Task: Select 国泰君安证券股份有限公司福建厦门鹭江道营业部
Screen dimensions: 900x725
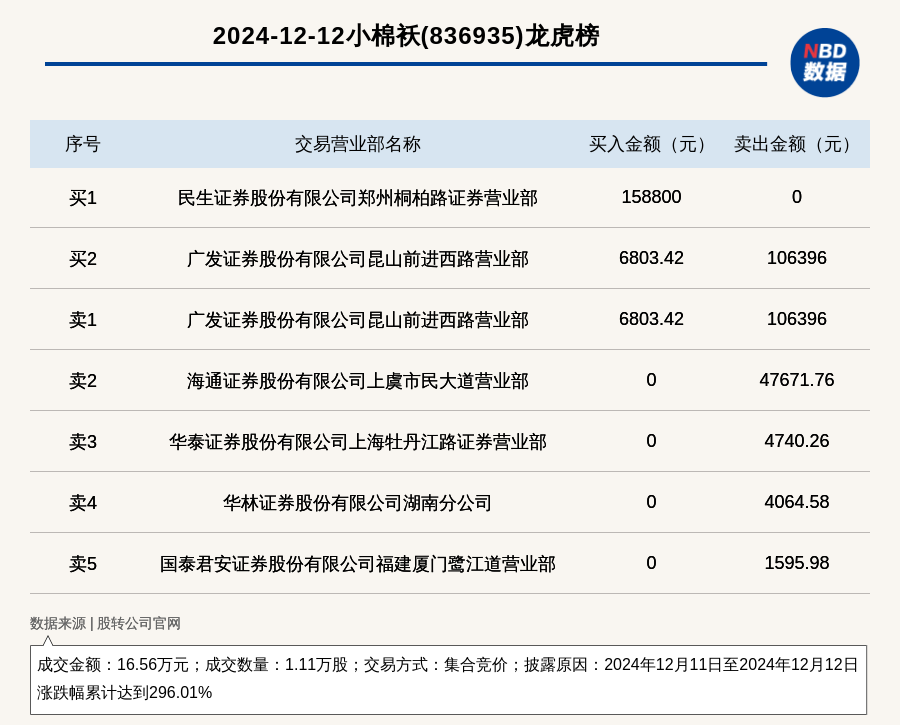Action: [x=358, y=564]
